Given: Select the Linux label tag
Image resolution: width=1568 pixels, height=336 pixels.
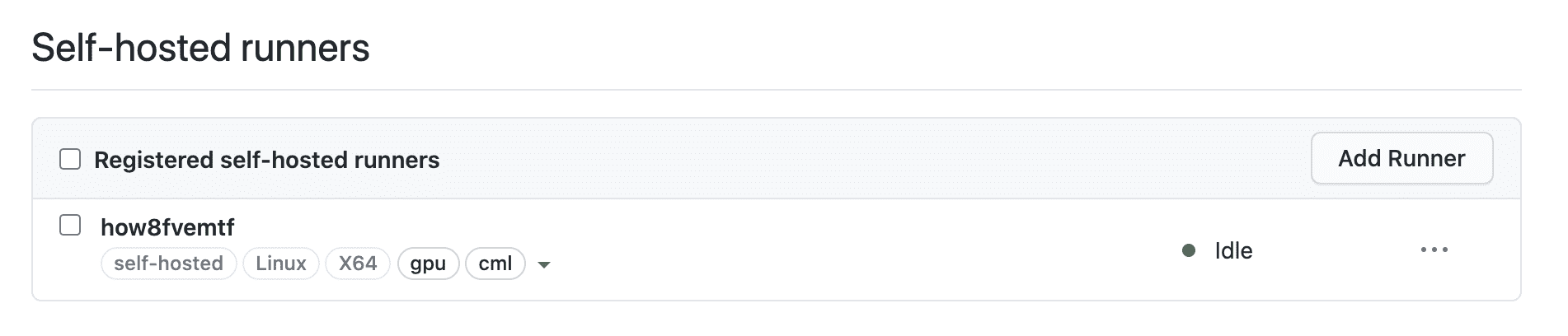Looking at the screenshot, I should (x=281, y=264).
